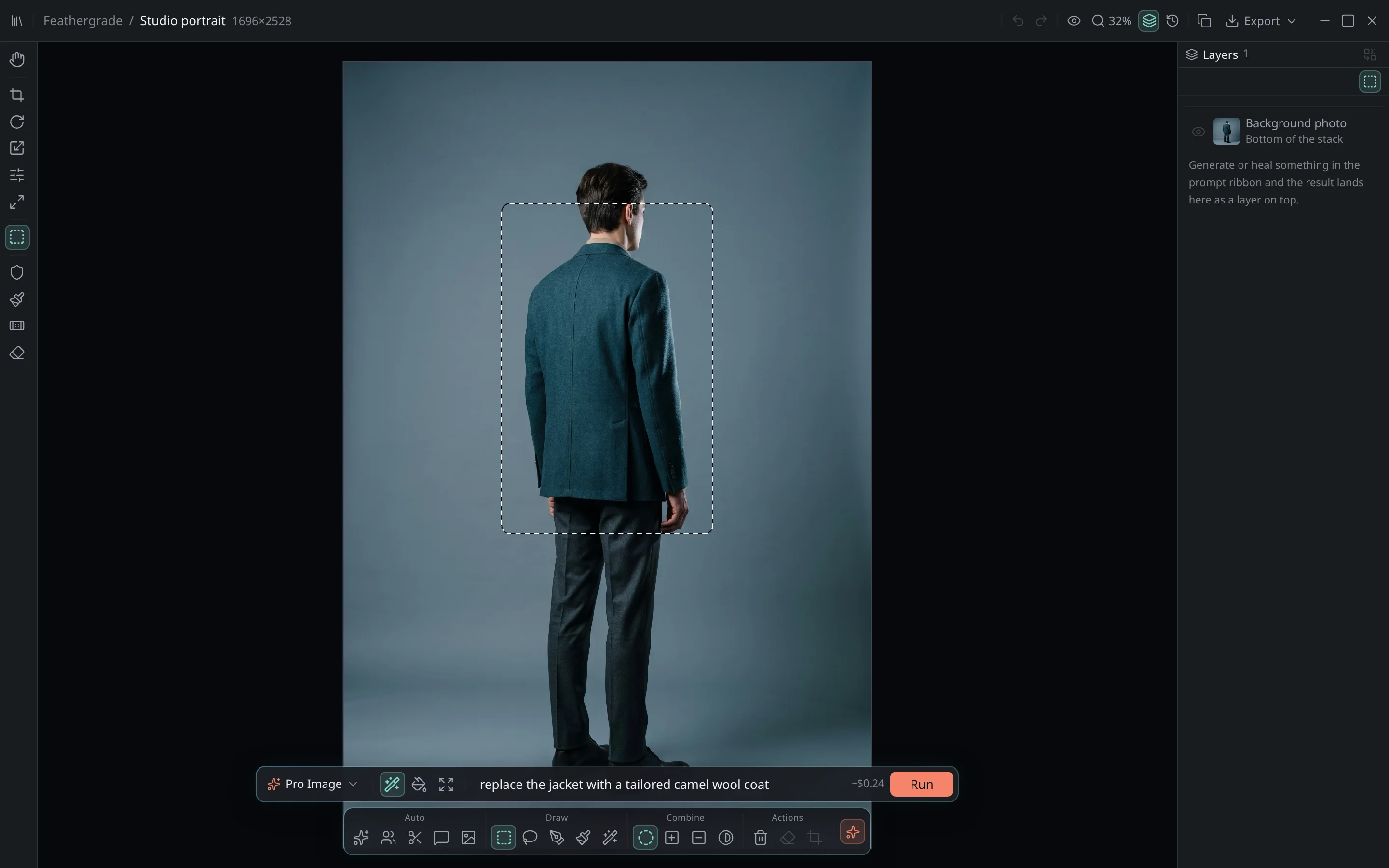
Task: Click the people auto-select icon
Action: (388, 838)
